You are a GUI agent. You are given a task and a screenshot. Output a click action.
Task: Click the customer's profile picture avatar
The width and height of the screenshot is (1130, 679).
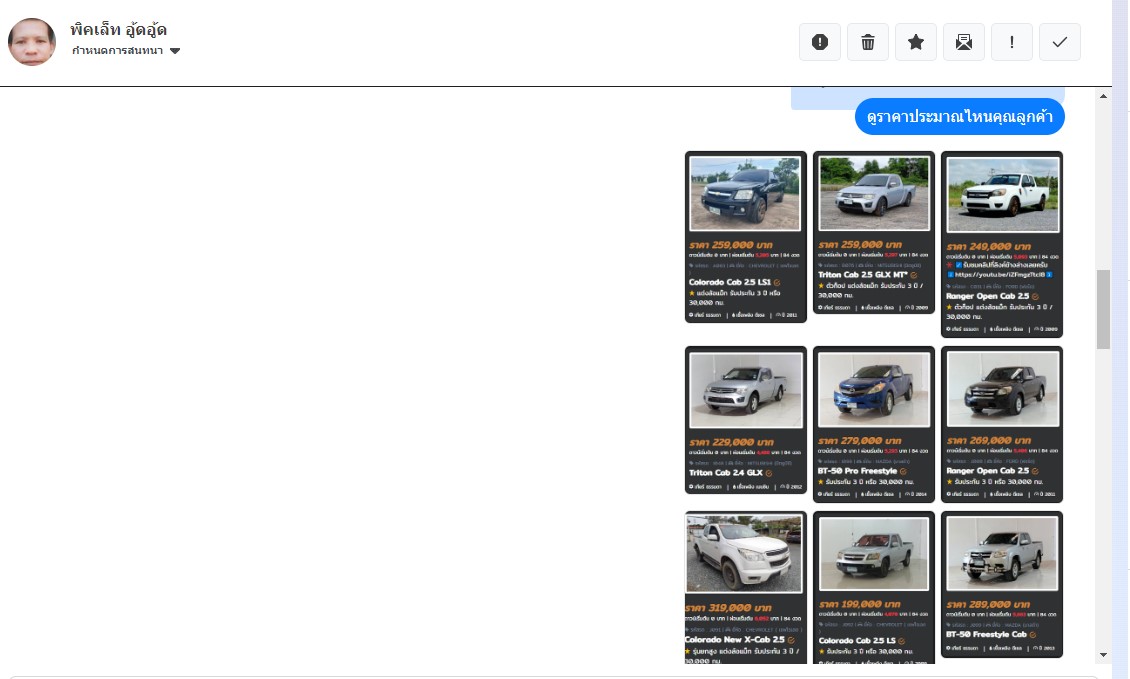tap(32, 42)
